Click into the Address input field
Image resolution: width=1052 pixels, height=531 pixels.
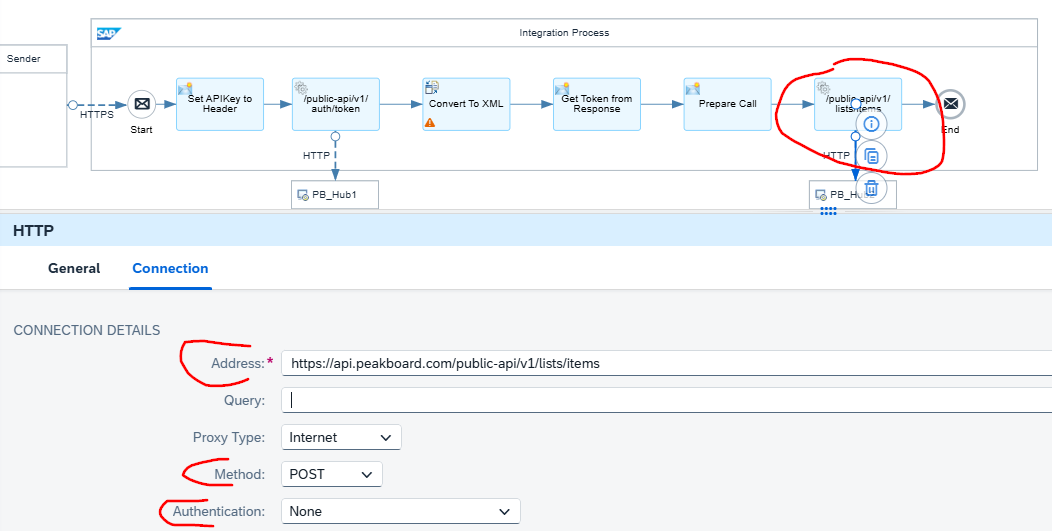pos(660,363)
